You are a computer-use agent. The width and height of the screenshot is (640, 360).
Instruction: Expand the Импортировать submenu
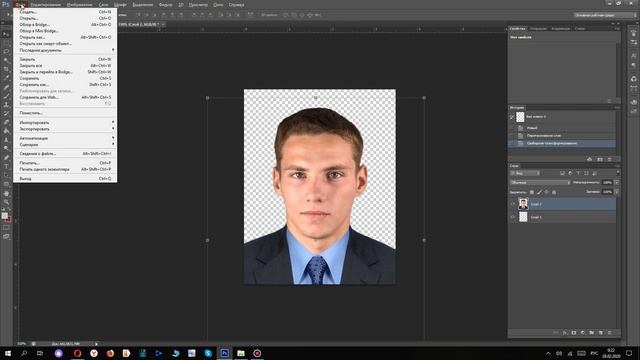(65, 122)
